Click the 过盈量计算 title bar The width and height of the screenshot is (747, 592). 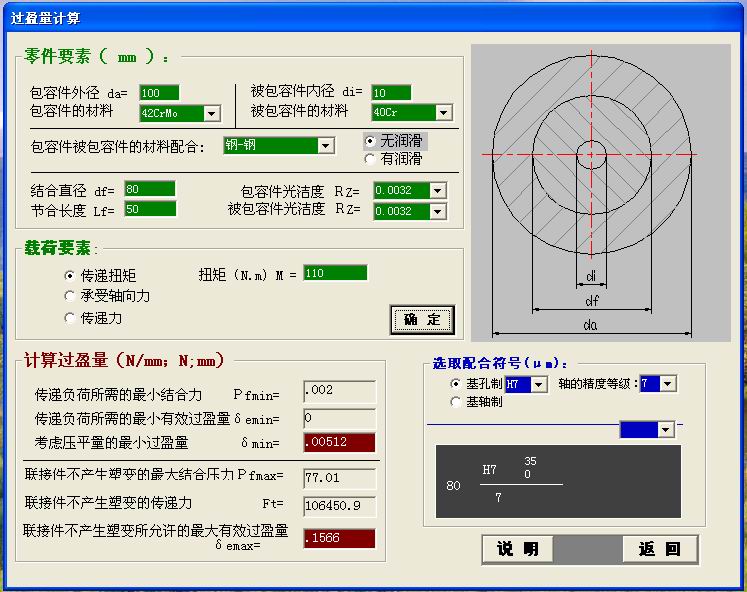(373, 18)
